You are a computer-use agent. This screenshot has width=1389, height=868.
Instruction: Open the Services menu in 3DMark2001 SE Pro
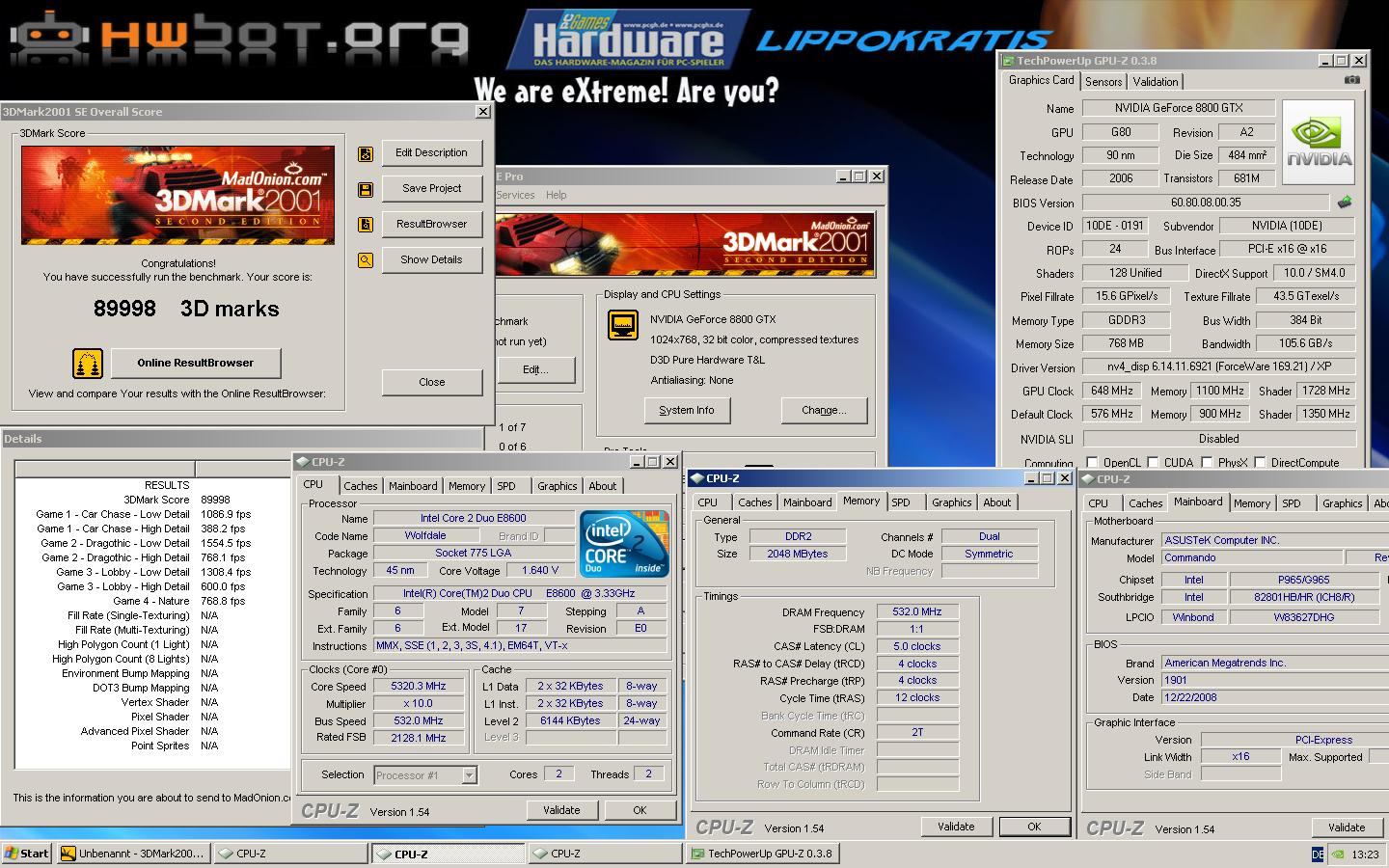pos(515,195)
